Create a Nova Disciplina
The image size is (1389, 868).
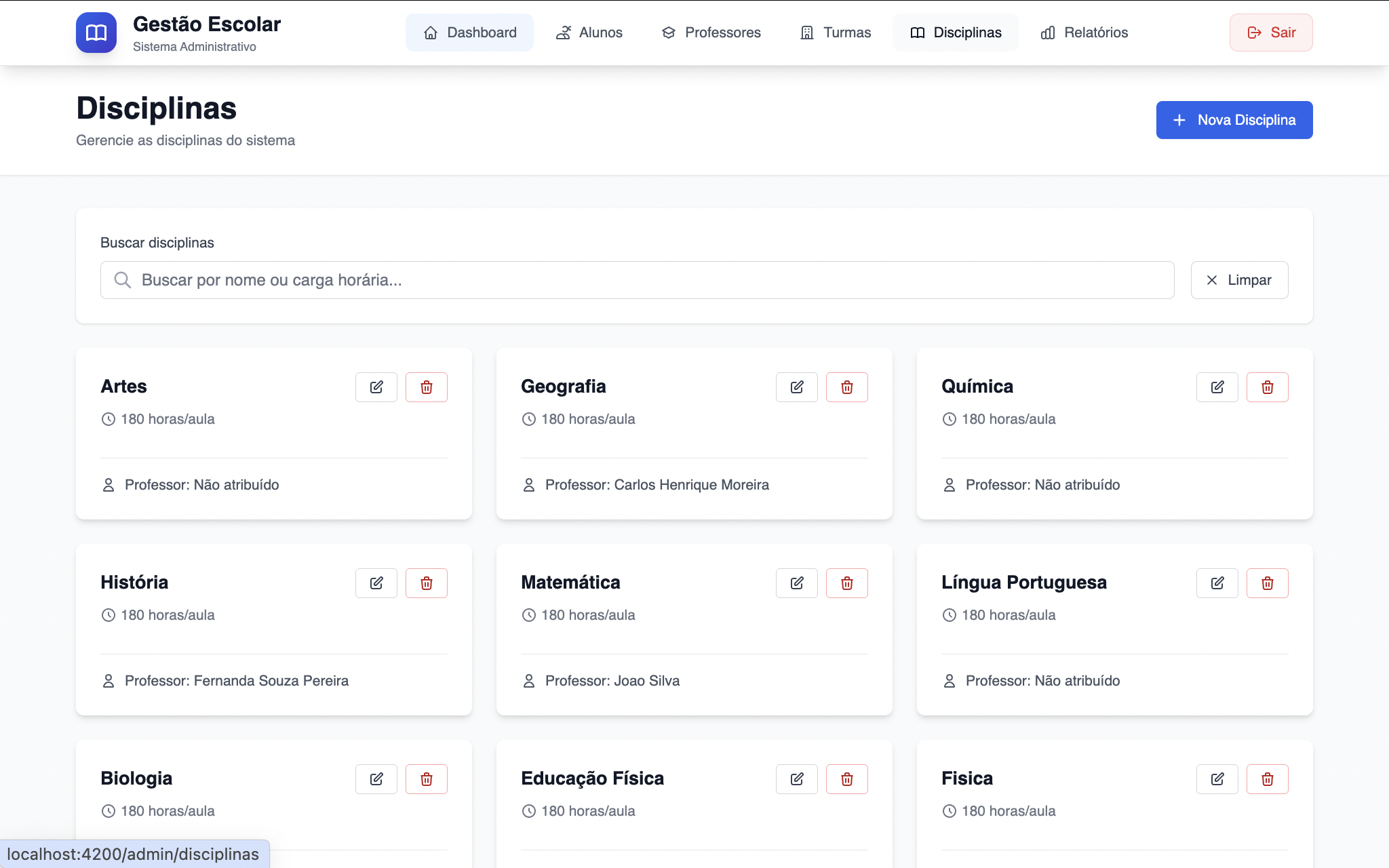[x=1234, y=120]
